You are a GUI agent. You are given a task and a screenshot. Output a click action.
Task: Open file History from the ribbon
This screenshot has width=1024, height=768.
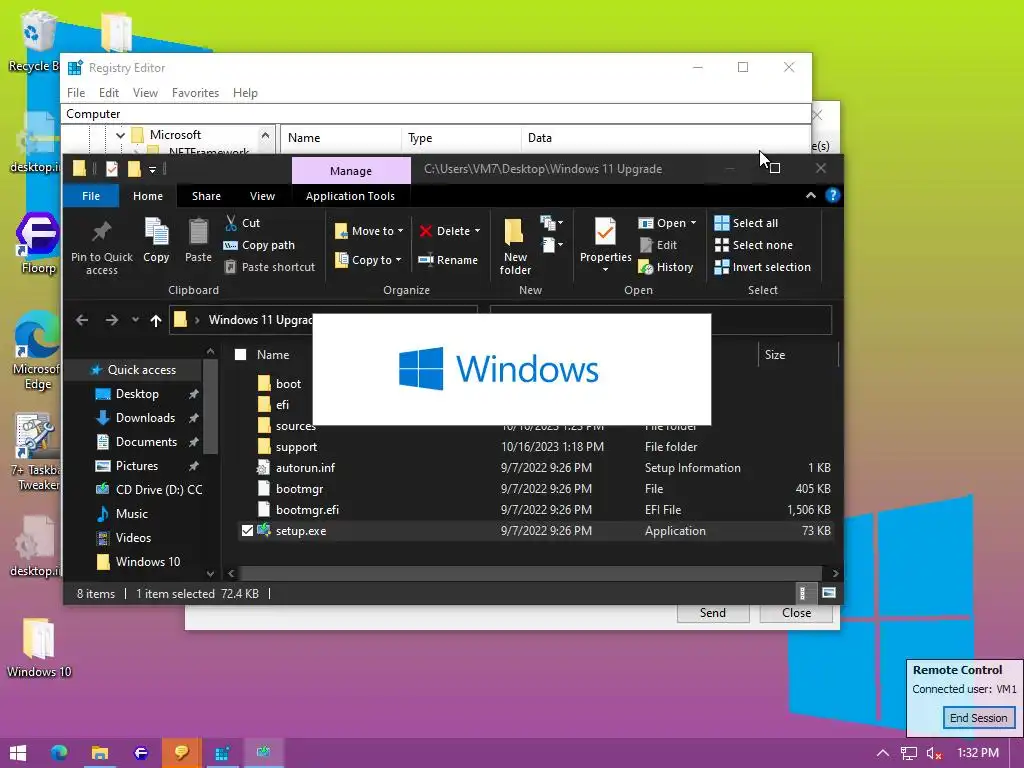(x=665, y=267)
